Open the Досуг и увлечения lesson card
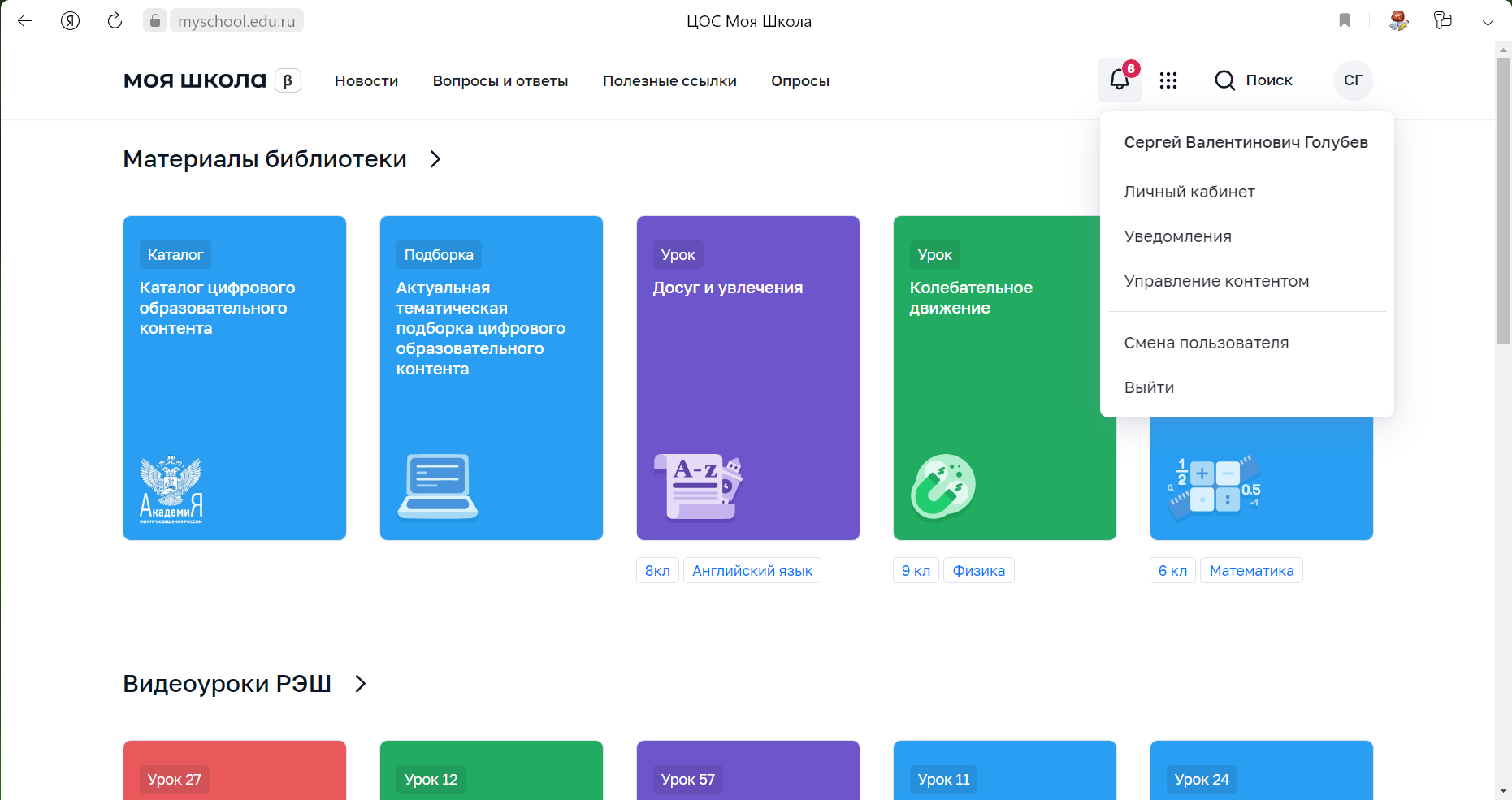The width and height of the screenshot is (1512, 800). (x=747, y=378)
